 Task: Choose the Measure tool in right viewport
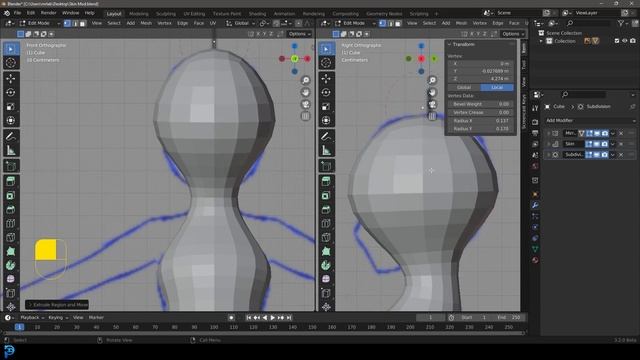tap(326, 150)
